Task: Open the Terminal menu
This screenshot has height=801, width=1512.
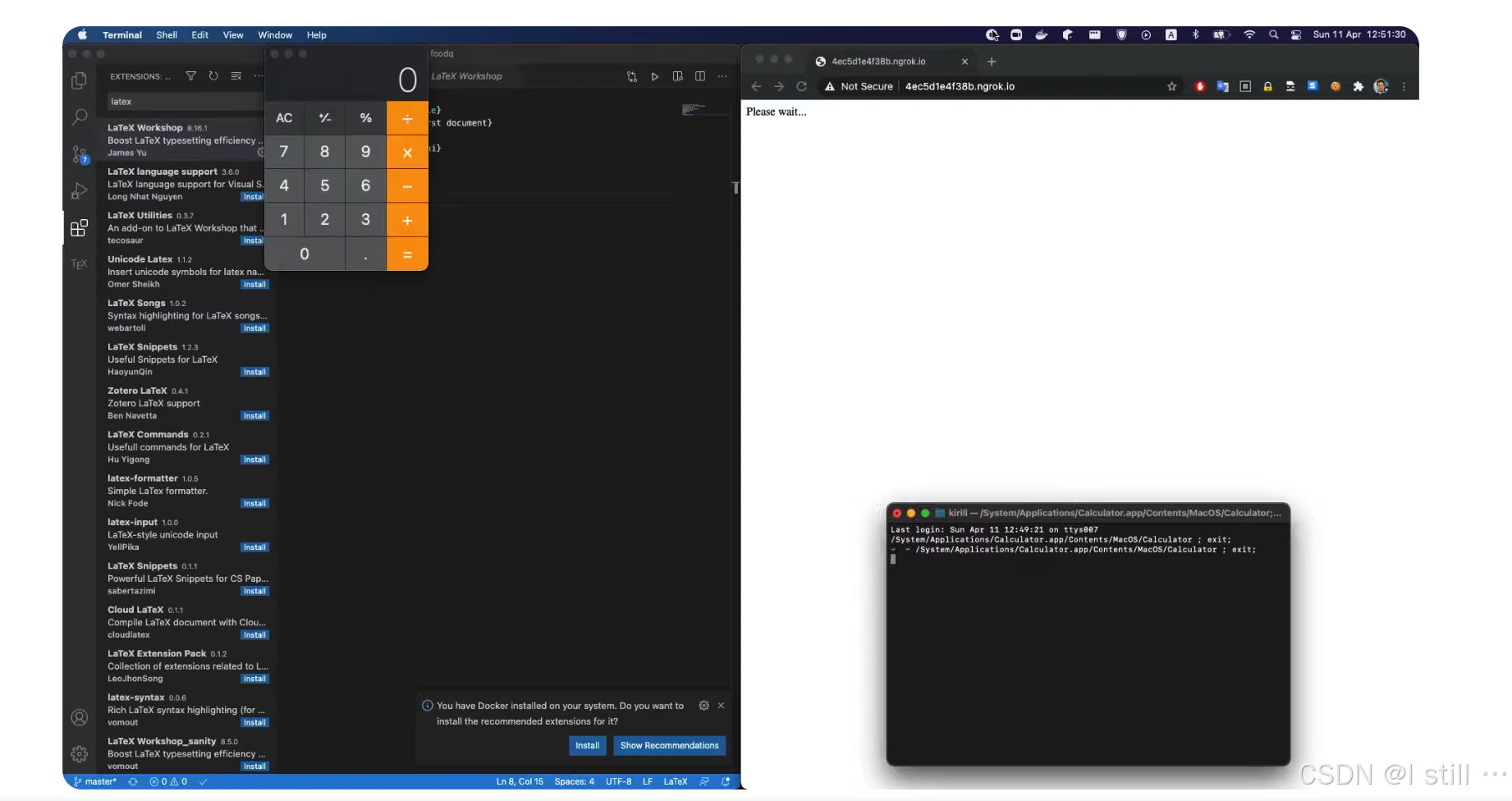Action: click(122, 35)
